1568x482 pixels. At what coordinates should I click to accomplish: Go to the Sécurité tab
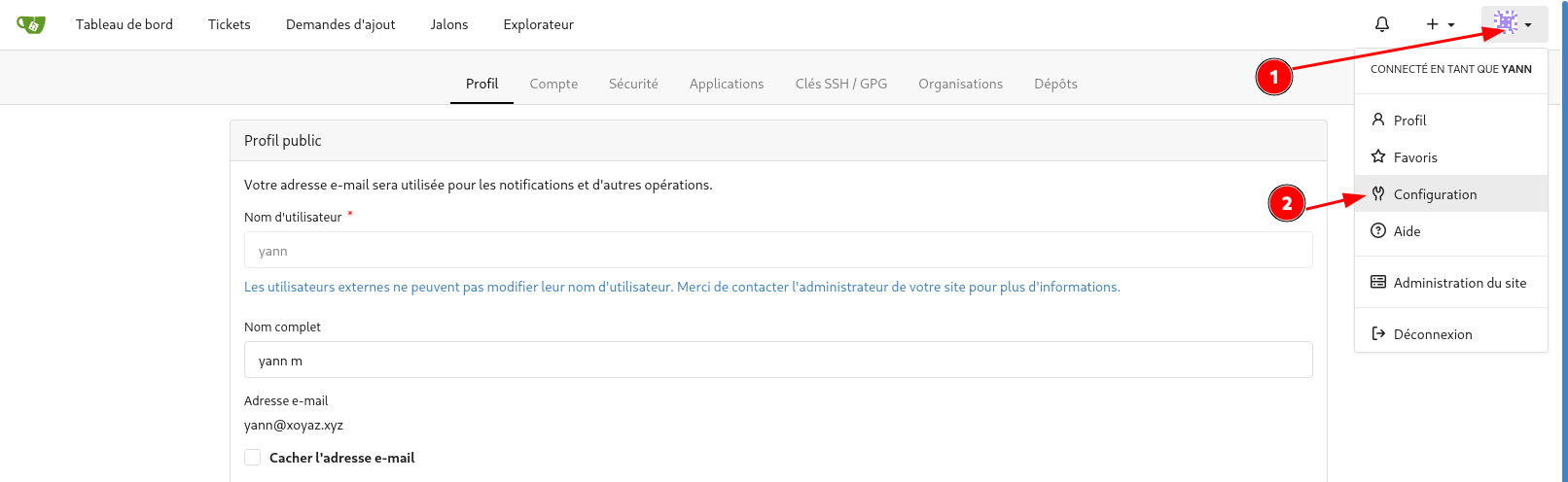point(633,84)
